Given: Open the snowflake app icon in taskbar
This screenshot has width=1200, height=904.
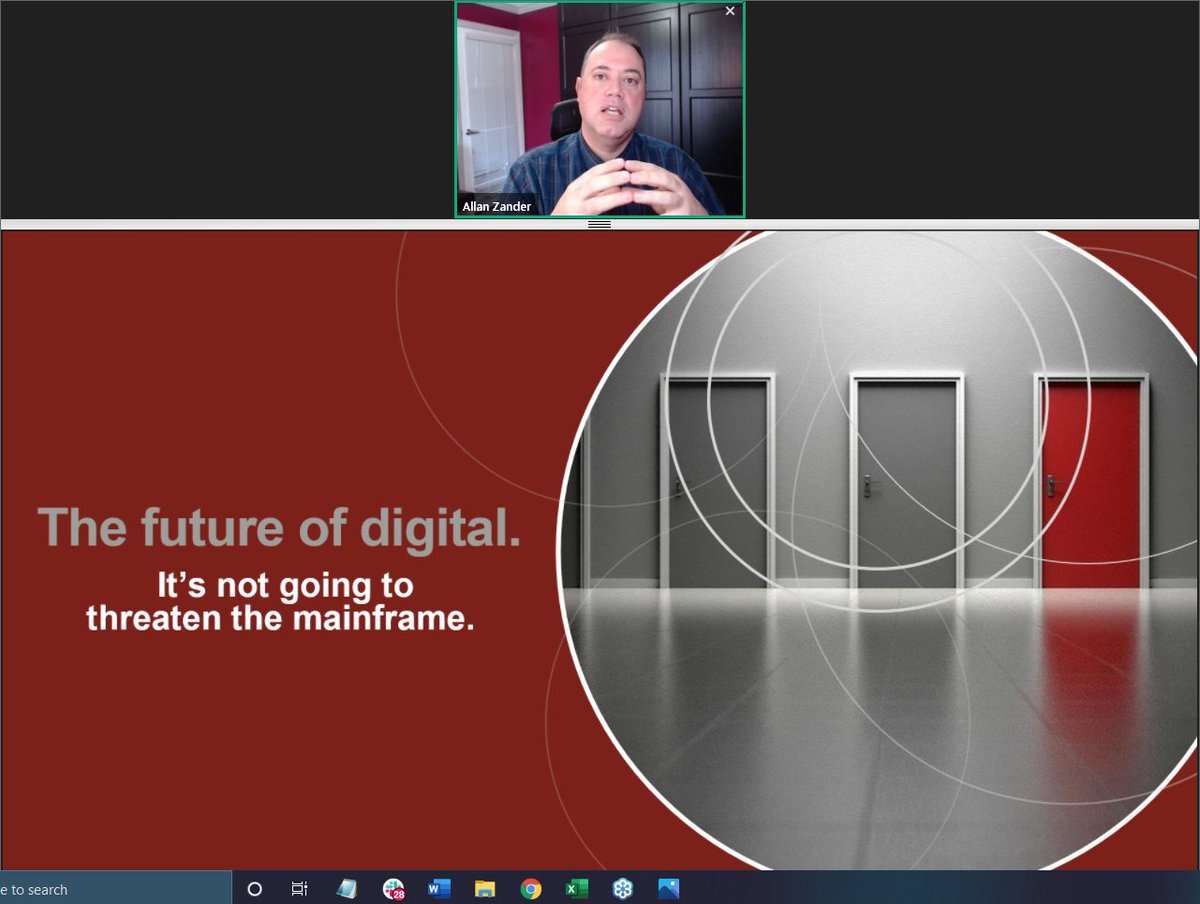Looking at the screenshot, I should 623,888.
